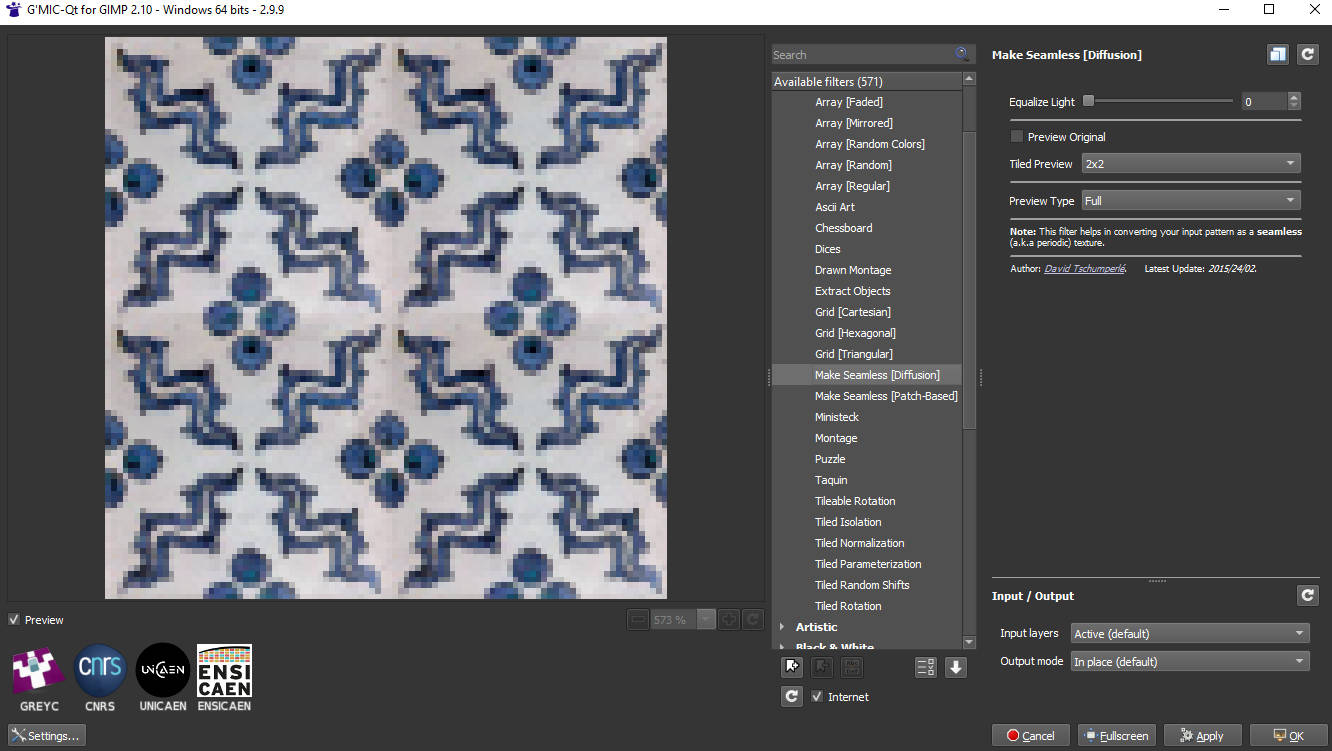The image size is (1332, 751).
Task: Click the Apply button
Action: tap(1202, 736)
